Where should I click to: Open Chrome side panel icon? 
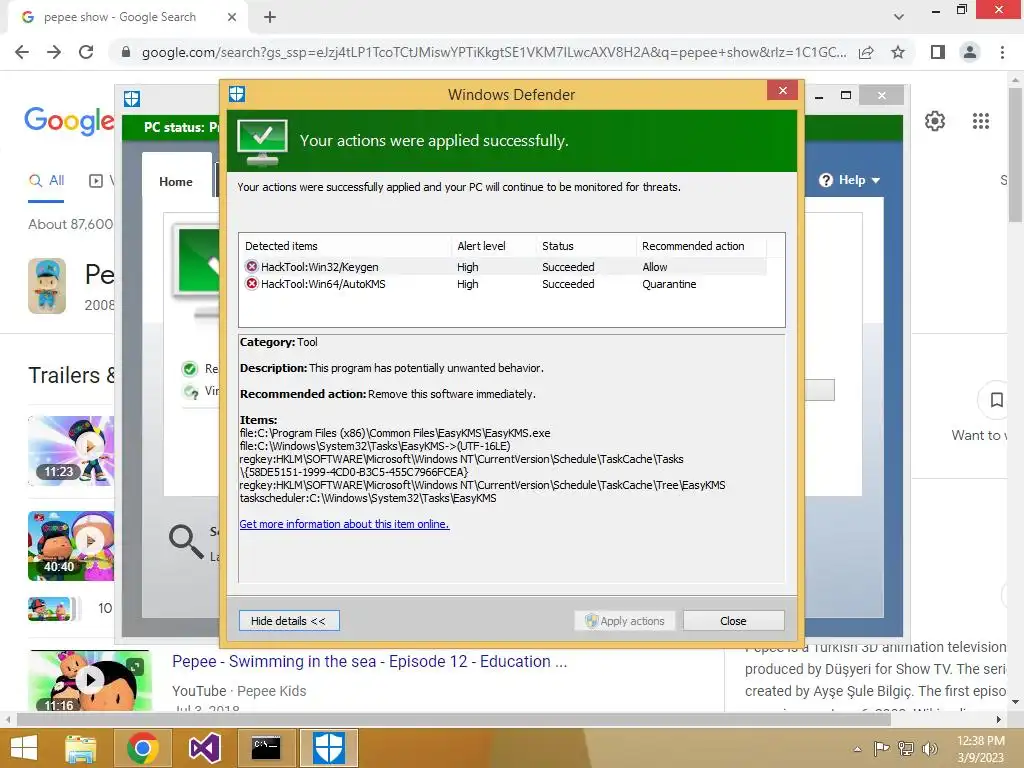[x=938, y=52]
